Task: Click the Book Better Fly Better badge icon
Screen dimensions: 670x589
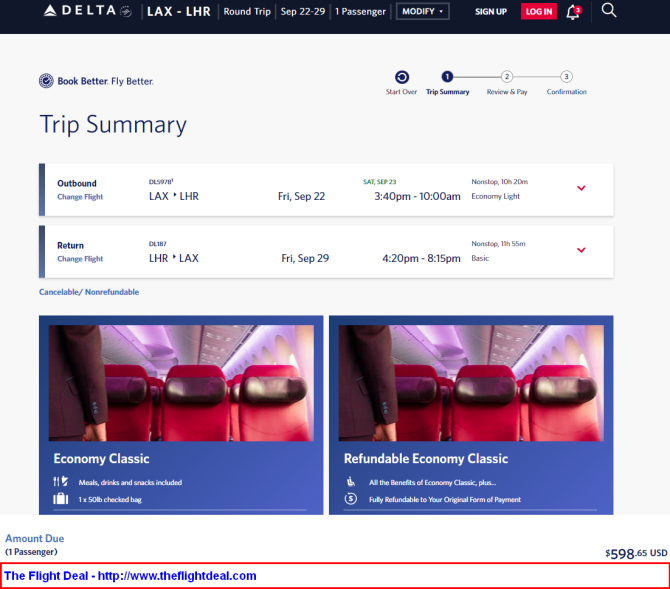Action: pyautogui.click(x=46, y=81)
